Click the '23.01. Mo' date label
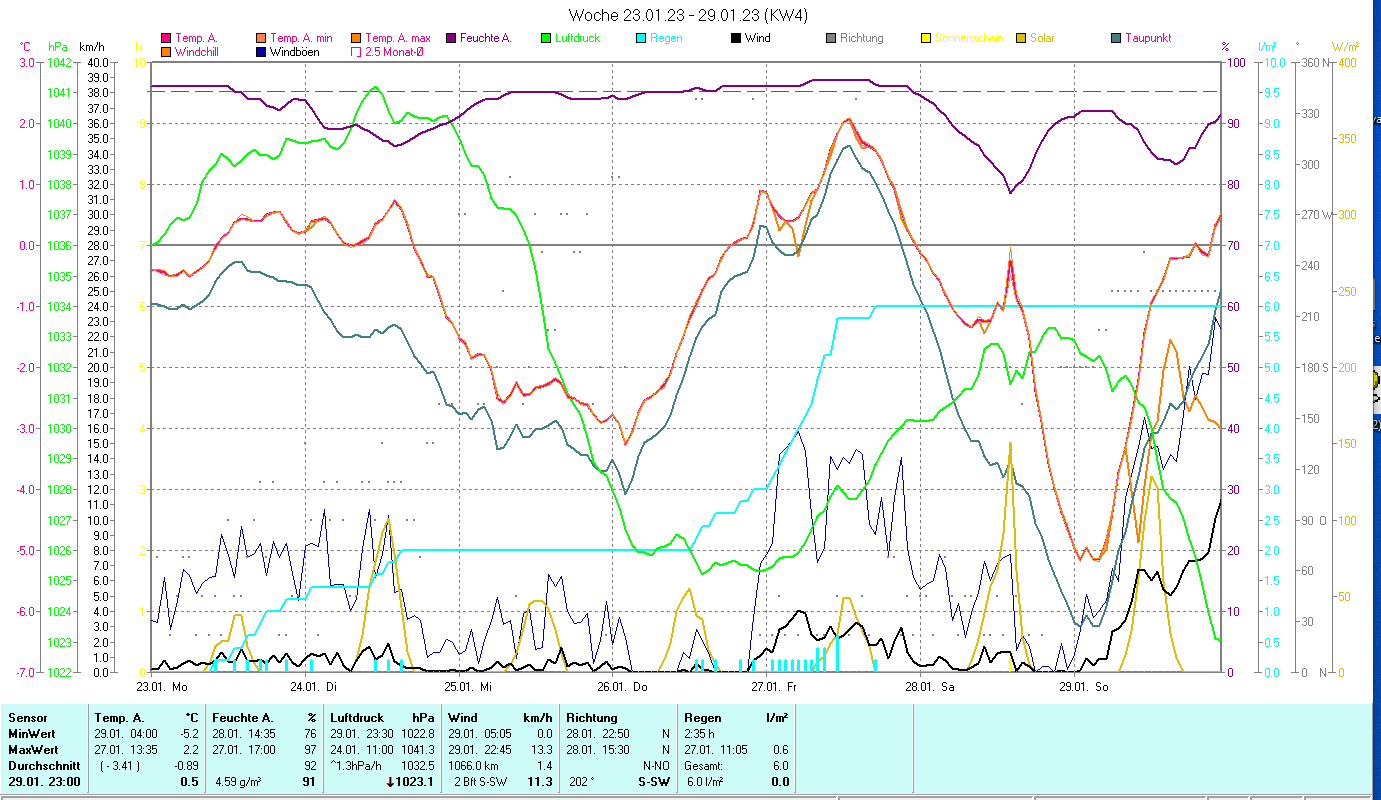This screenshot has height=800, width=1381. point(162,687)
